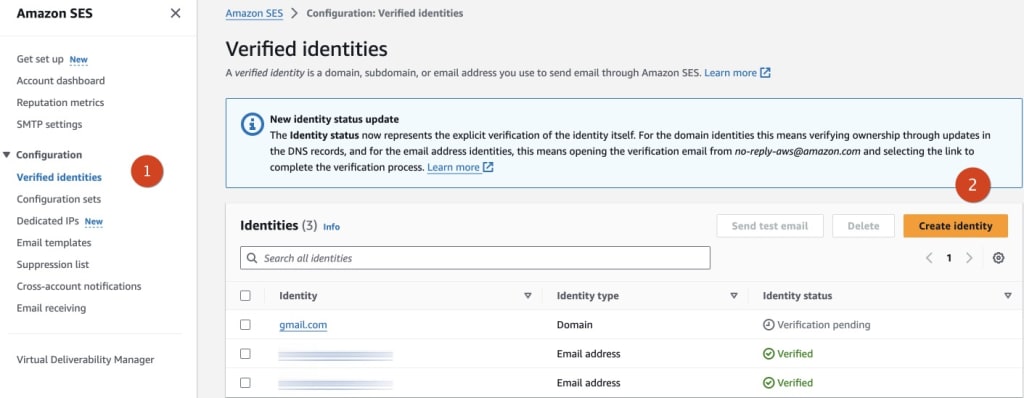Sort by Identity type column arrow
The height and width of the screenshot is (398, 1024).
click(733, 295)
